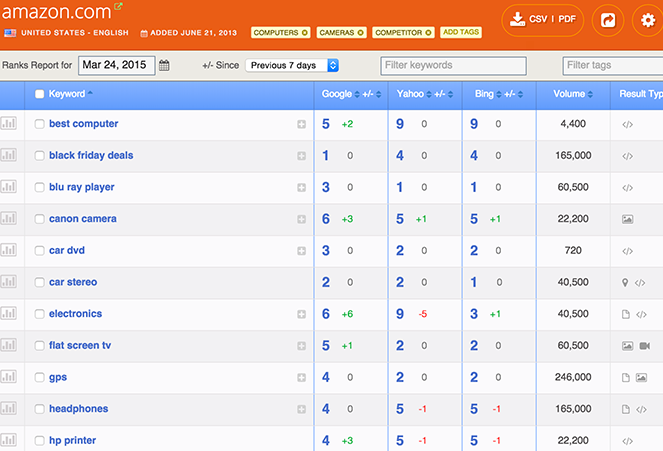Sort by Bing +/- change arrows

[x=520, y=95]
